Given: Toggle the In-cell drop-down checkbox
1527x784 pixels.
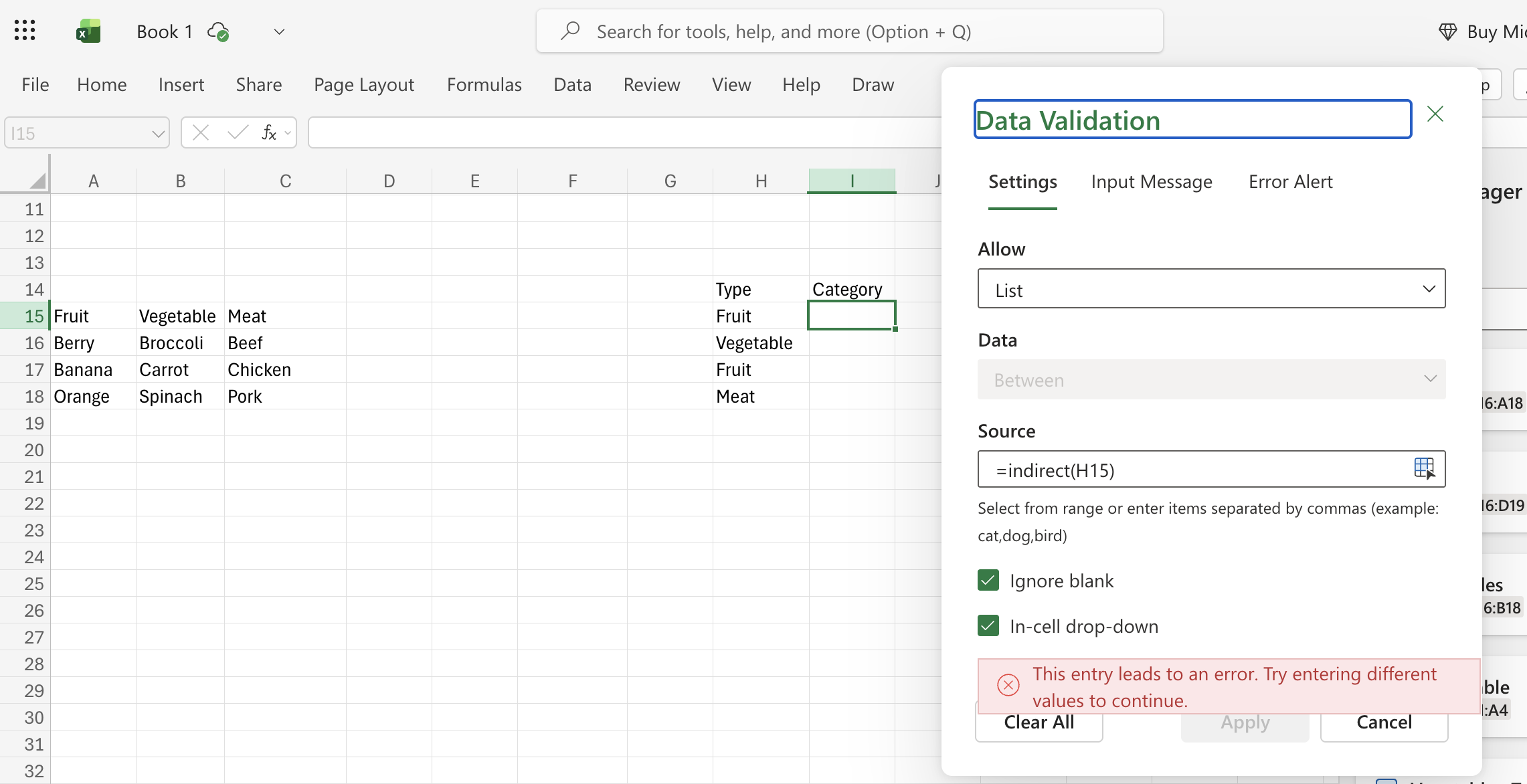Looking at the screenshot, I should point(988,625).
